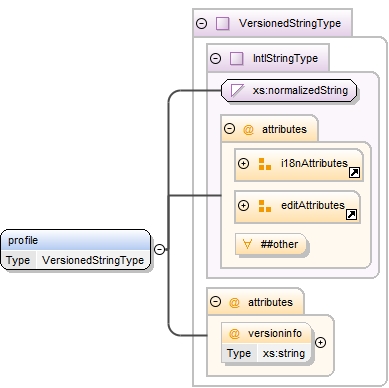Screen dimensions: 389x388
Task: Click the VersionedStringType complex type square icon
Action: pyautogui.click(x=222, y=24)
